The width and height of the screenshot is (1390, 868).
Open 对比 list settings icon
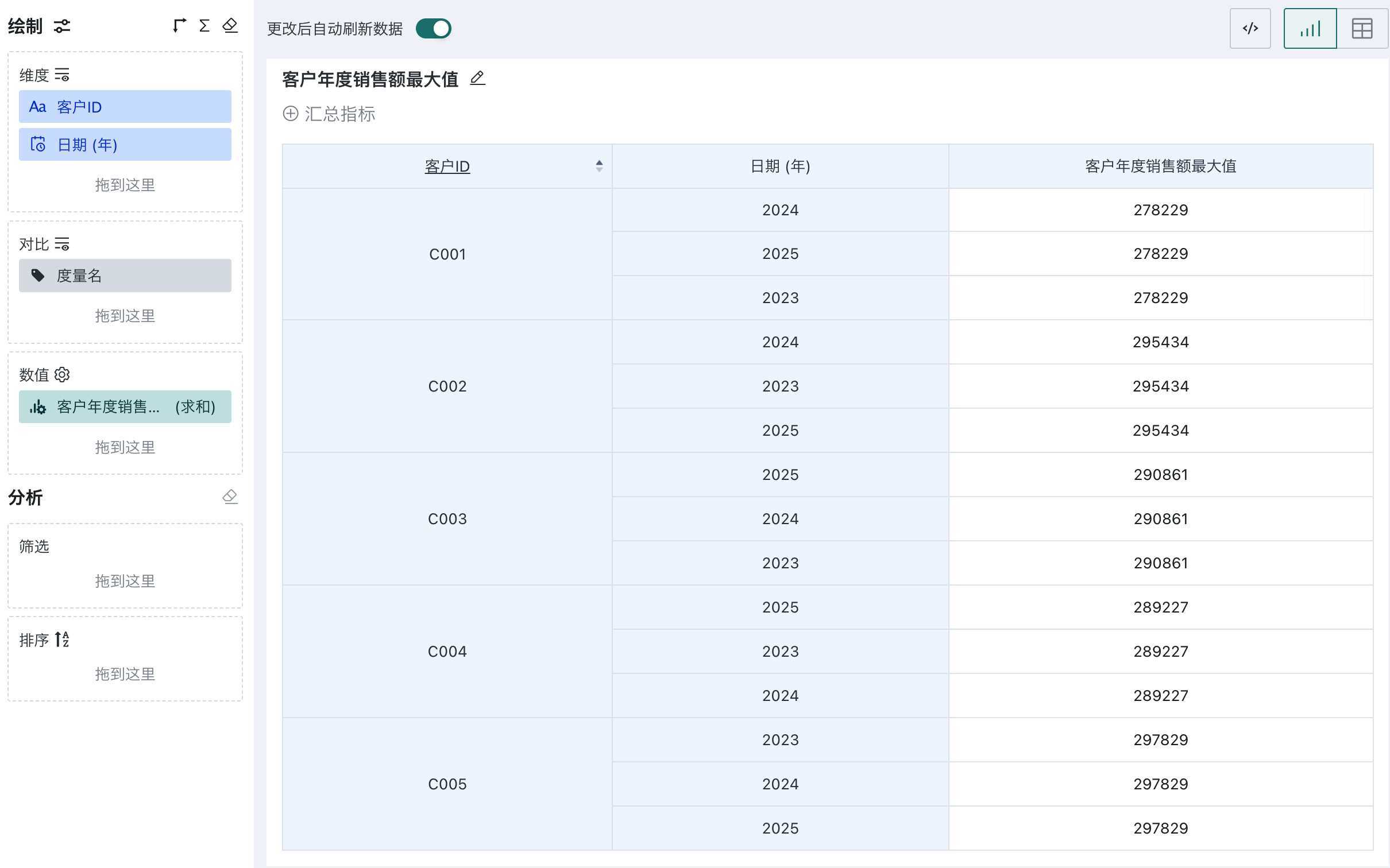tap(61, 244)
